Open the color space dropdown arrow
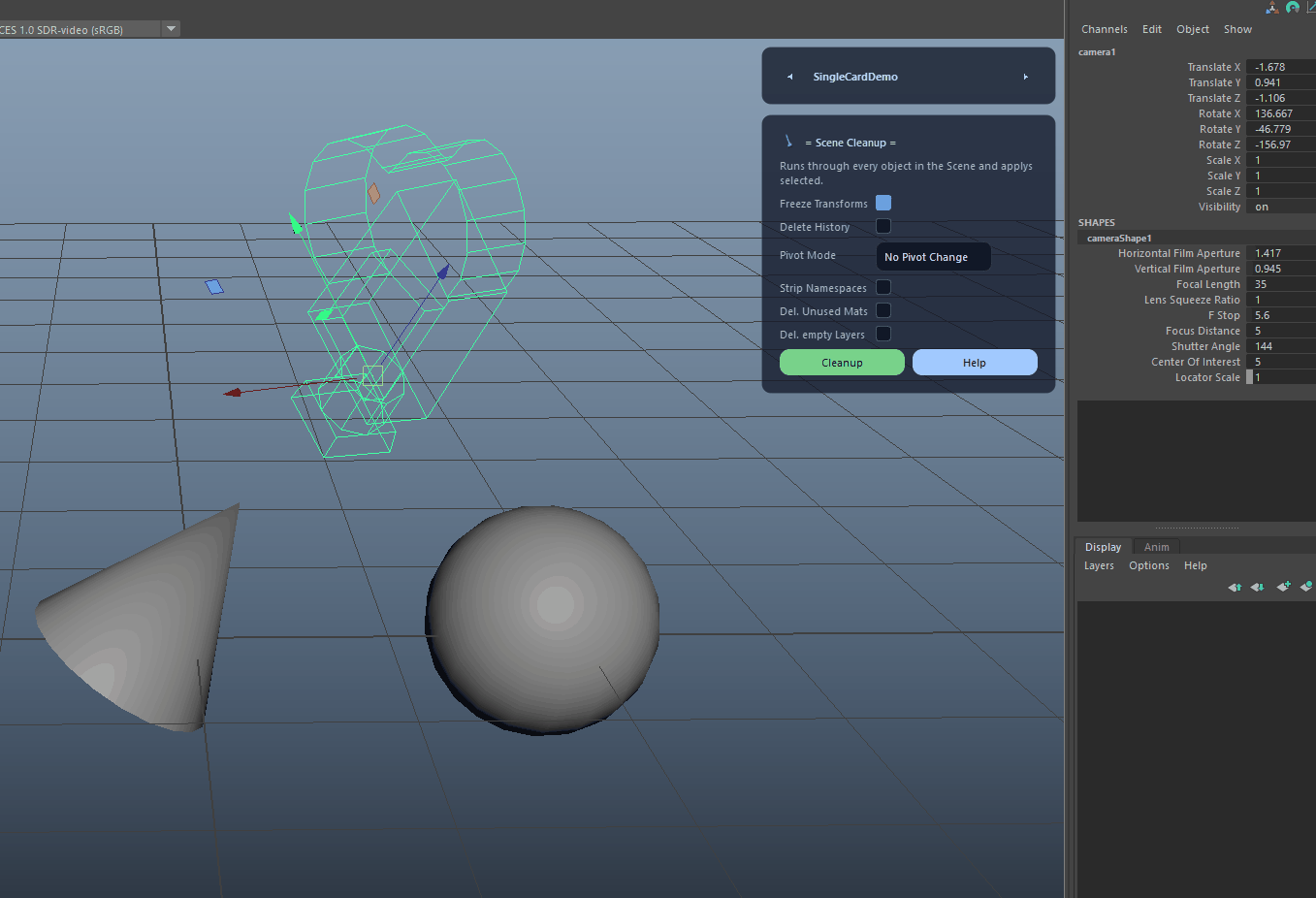1316x898 pixels. [172, 29]
